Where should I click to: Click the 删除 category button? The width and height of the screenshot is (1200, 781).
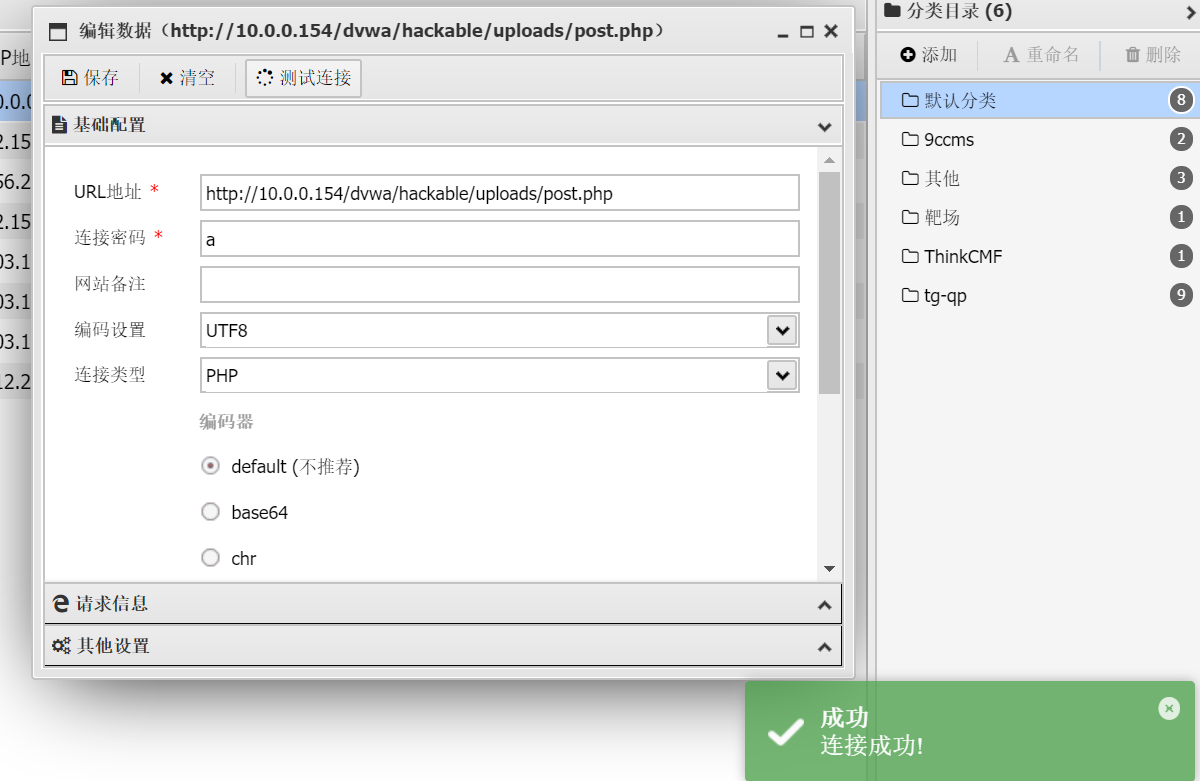coord(1153,55)
